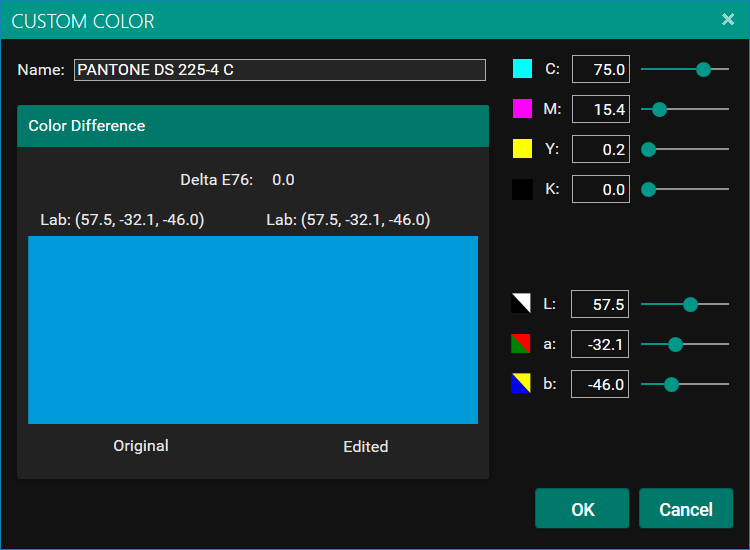Click the blue-yellow 'b' axis icon

521,384
